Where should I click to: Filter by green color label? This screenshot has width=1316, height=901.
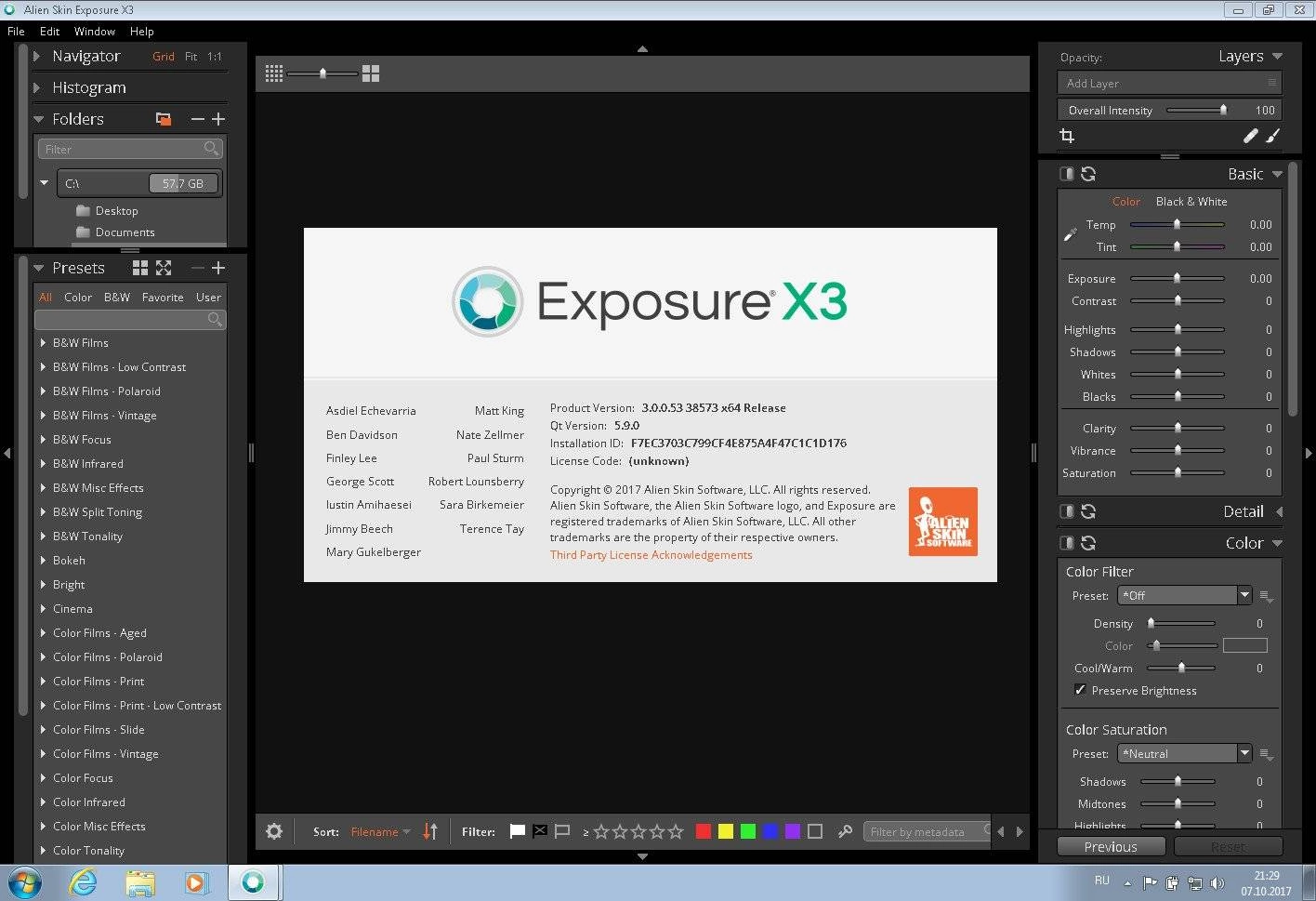pos(748,831)
